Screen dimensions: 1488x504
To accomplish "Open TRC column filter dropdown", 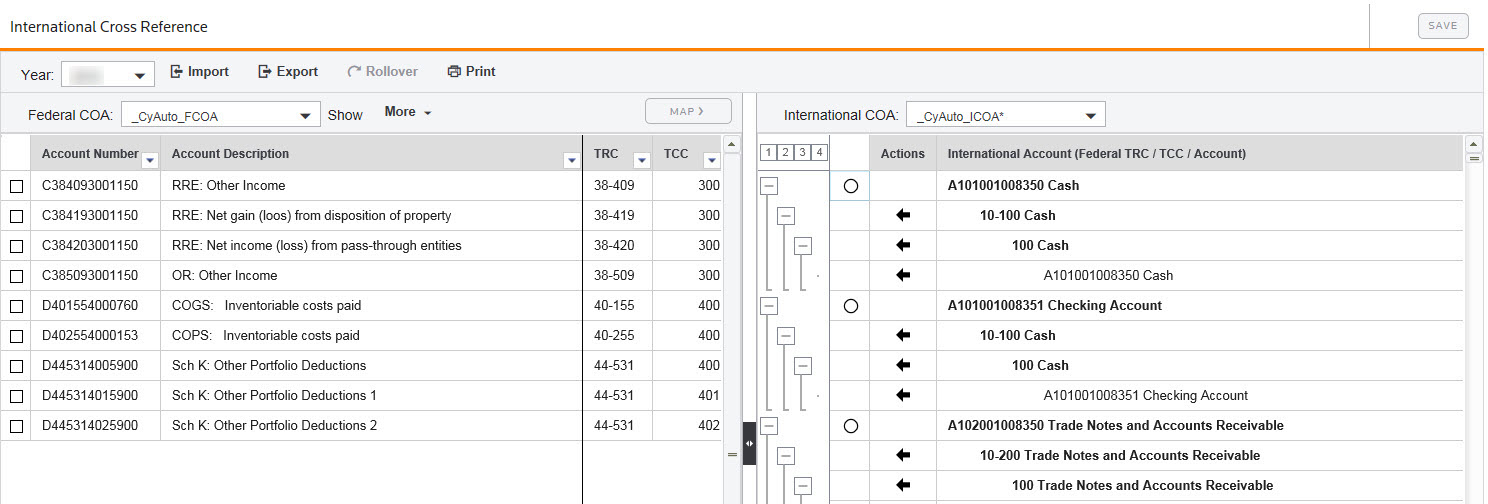I will pos(642,160).
